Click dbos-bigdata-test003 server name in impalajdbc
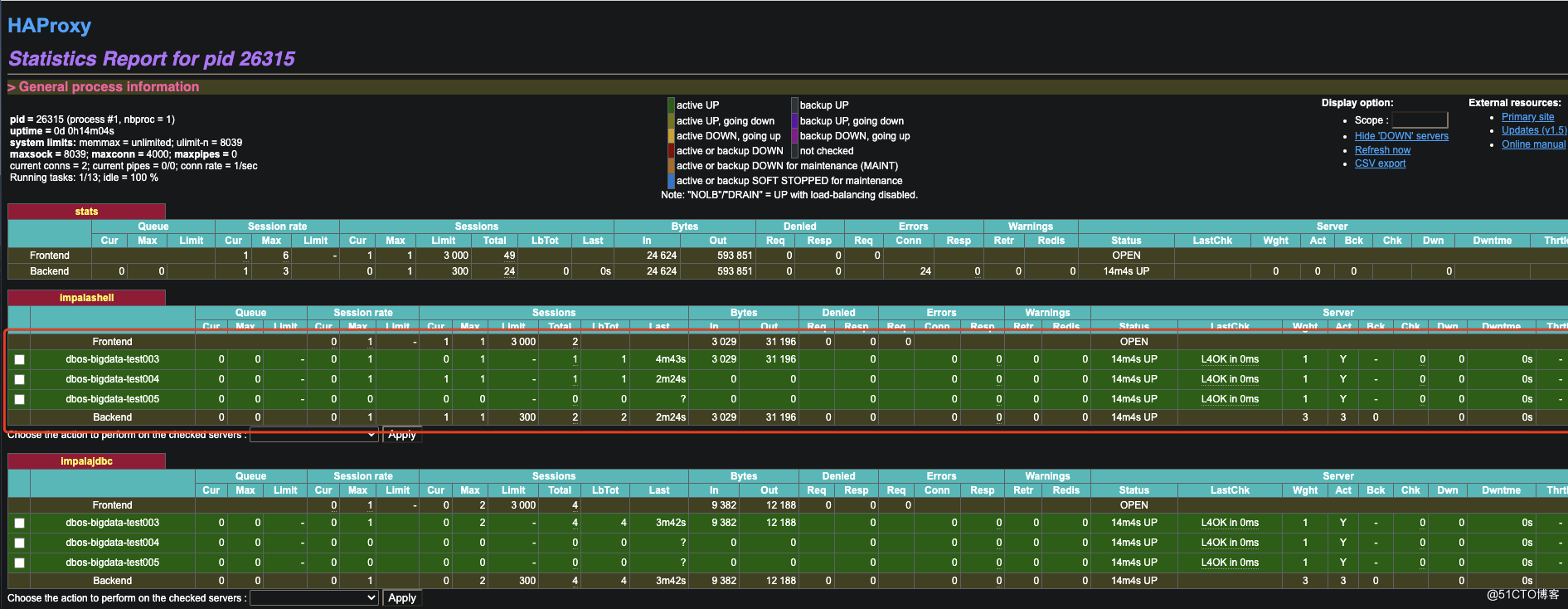This screenshot has height=609, width=1568. coord(113,523)
